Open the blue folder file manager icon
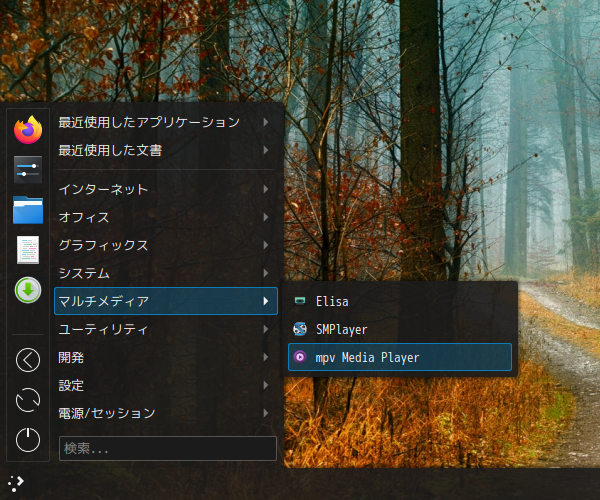Image resolution: width=600 pixels, height=500 pixels. click(x=28, y=210)
